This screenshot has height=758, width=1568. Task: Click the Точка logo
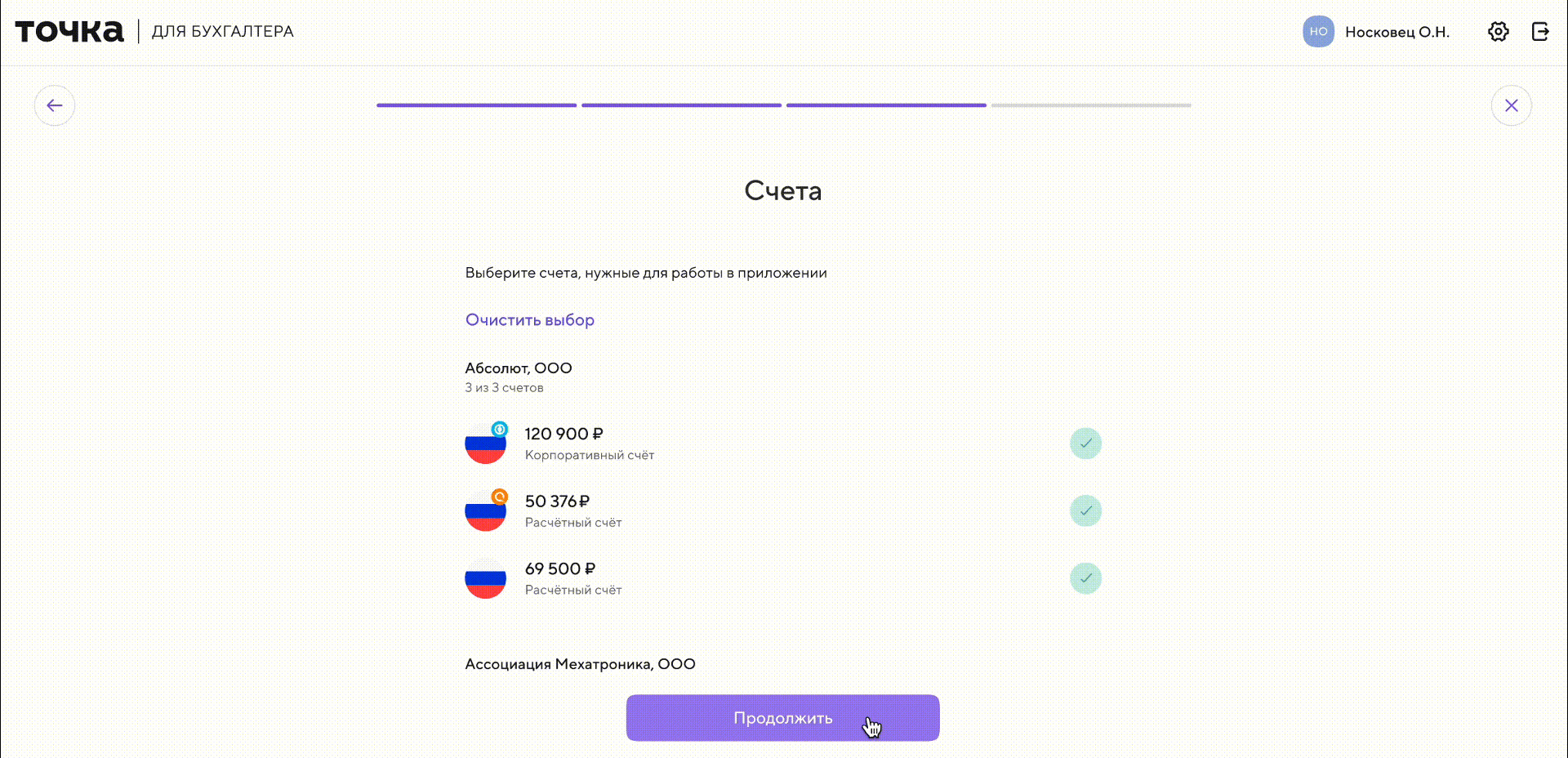pos(69,32)
